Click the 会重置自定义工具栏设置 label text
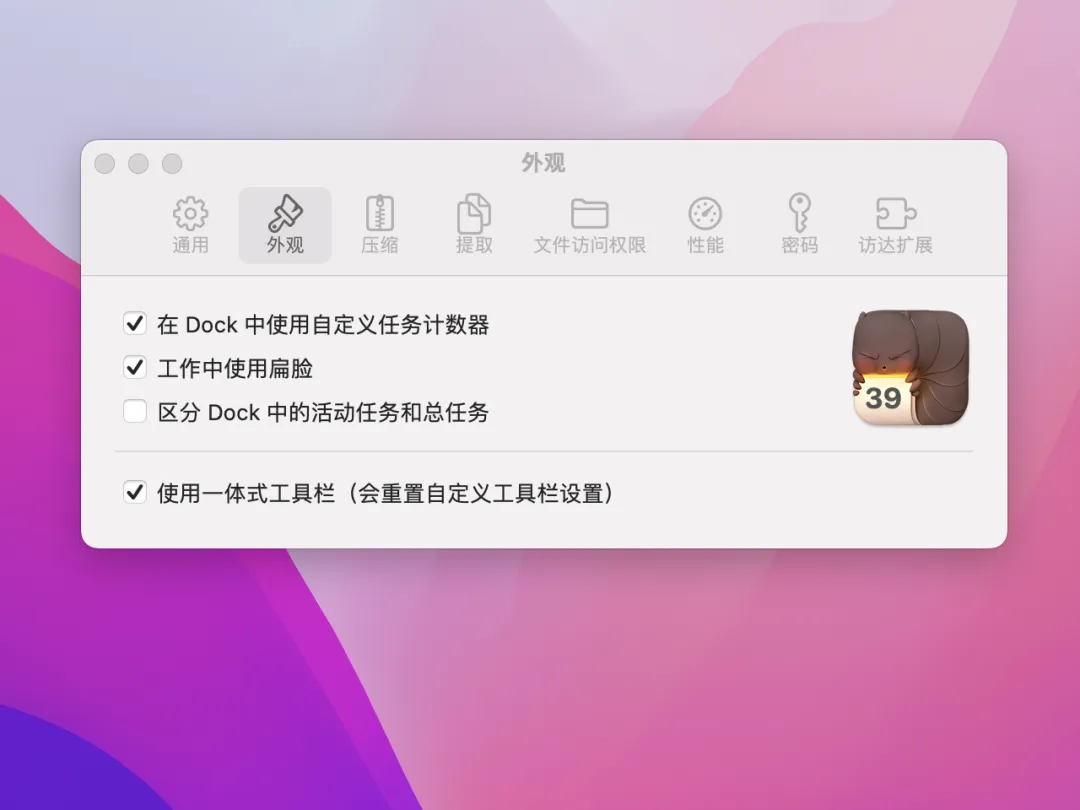This screenshot has width=1080, height=810. click(x=481, y=493)
